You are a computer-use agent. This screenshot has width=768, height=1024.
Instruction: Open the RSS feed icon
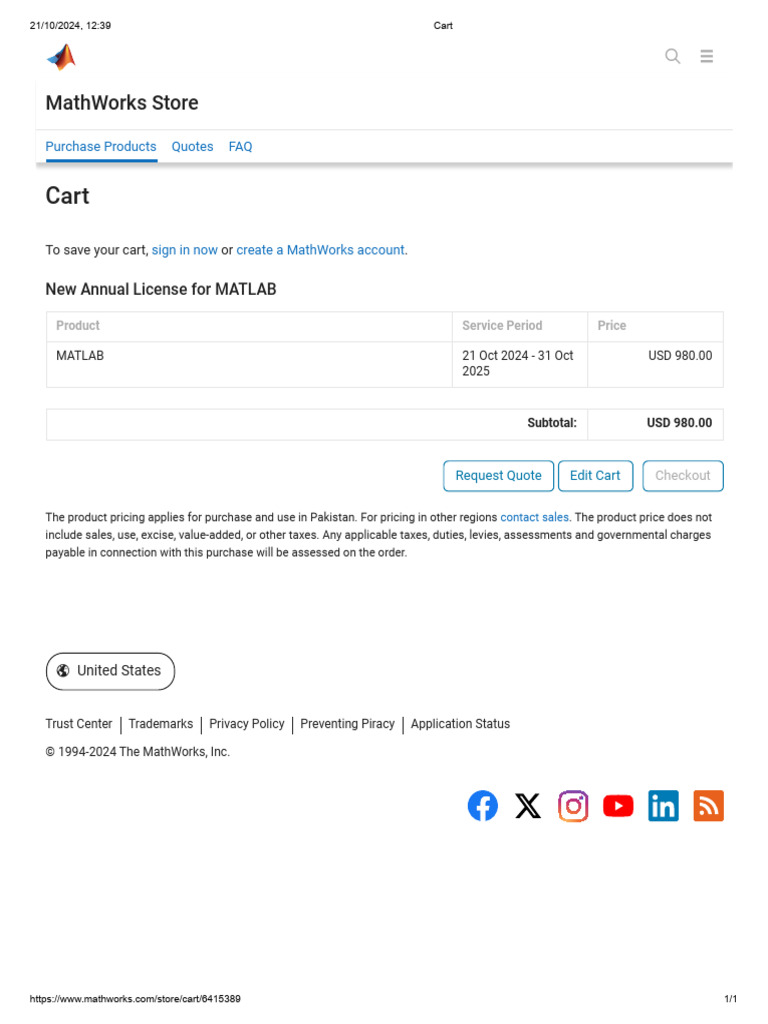pos(708,806)
